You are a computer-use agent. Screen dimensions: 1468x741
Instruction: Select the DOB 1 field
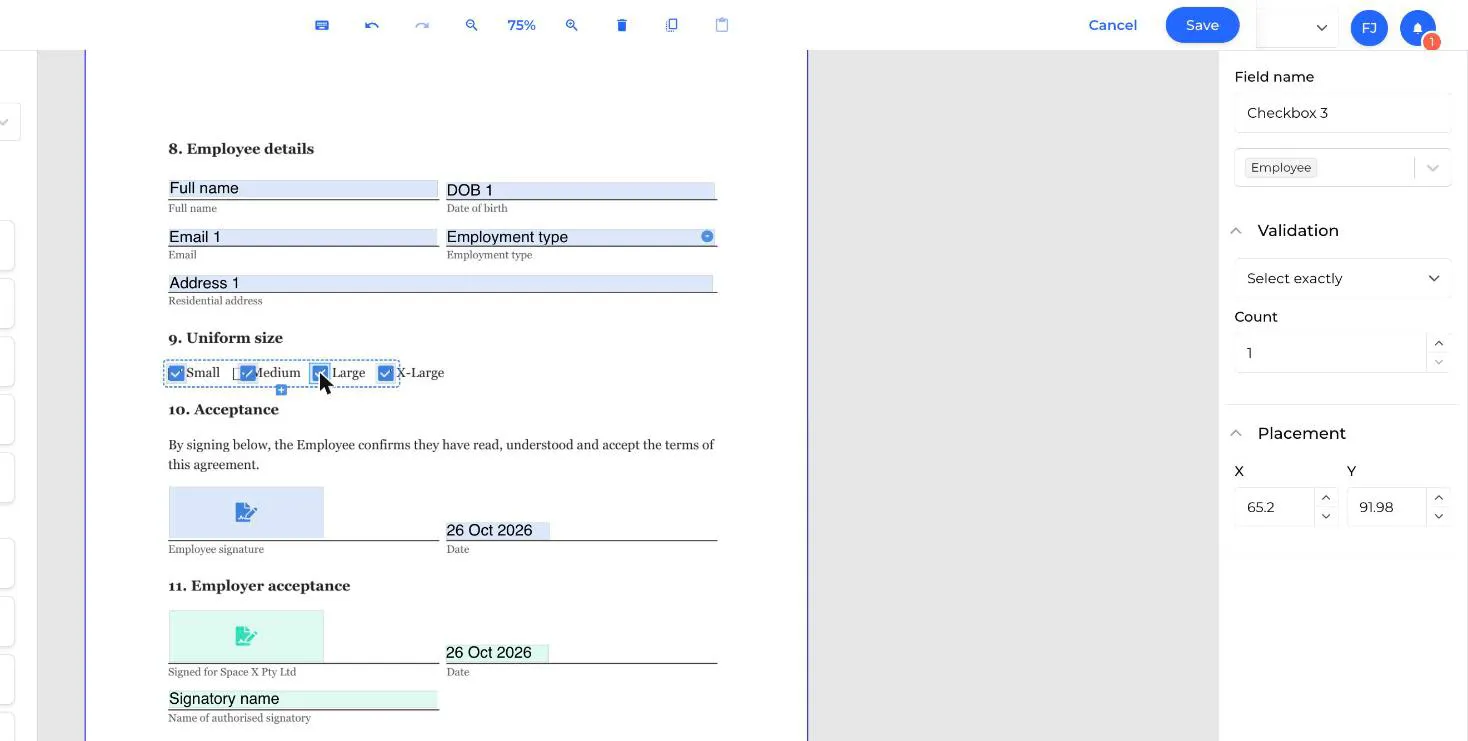pos(580,190)
